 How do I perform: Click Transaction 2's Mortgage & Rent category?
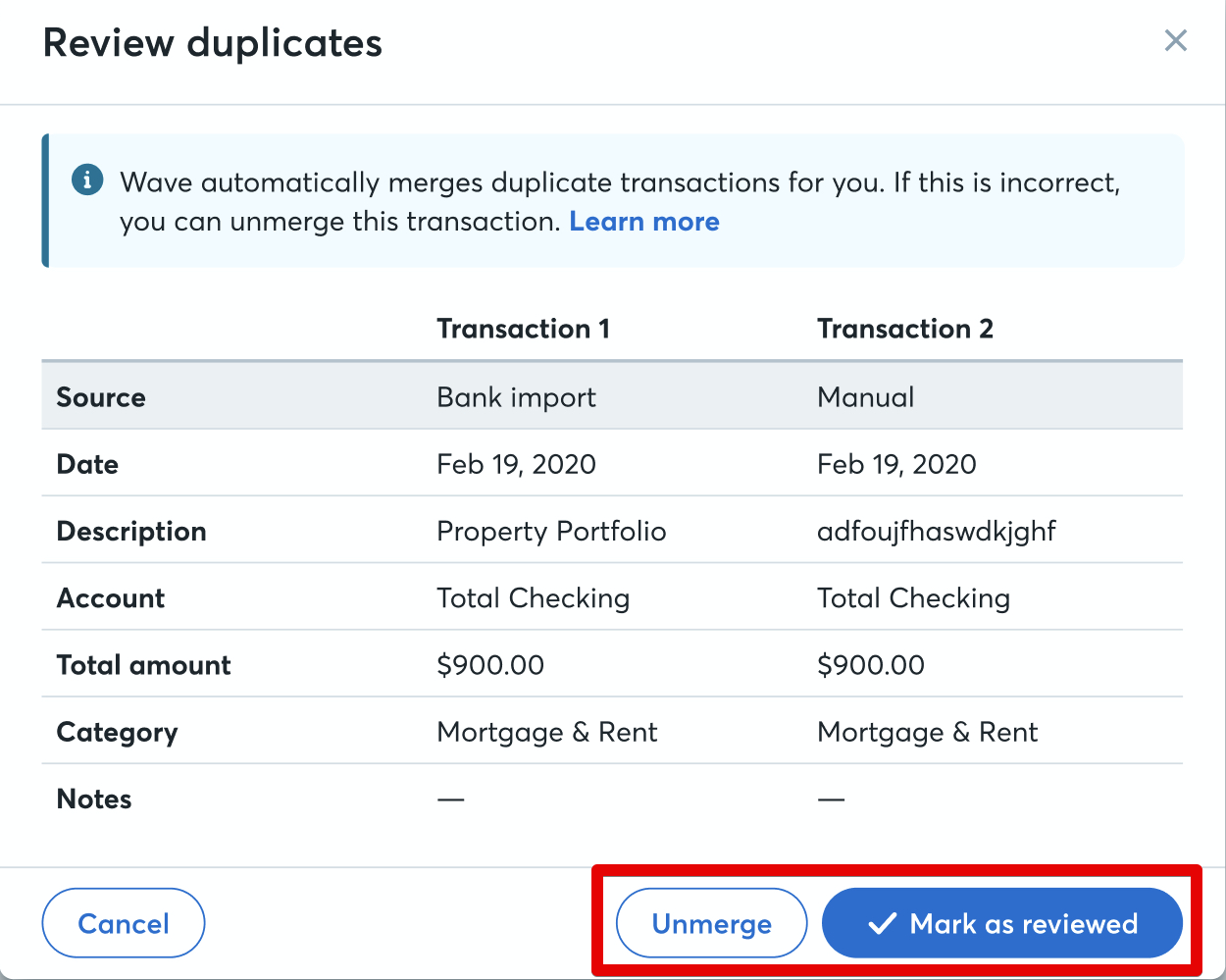[927, 732]
